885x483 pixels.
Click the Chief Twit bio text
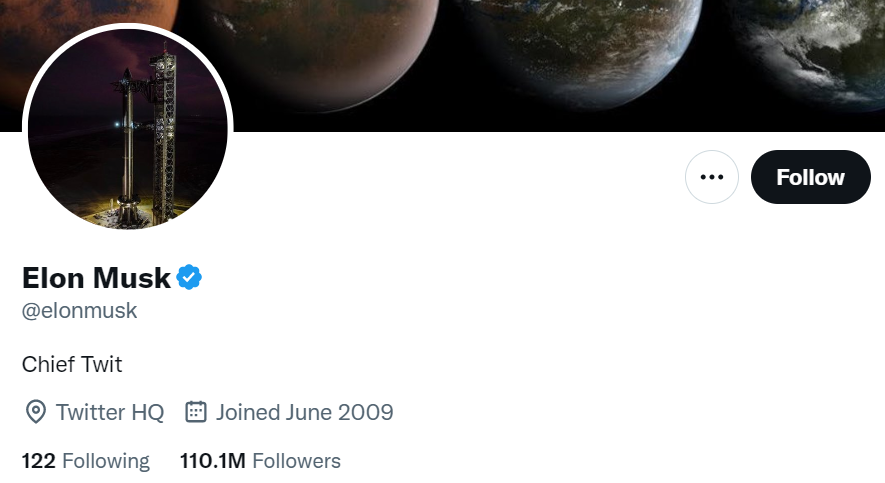tap(72, 364)
